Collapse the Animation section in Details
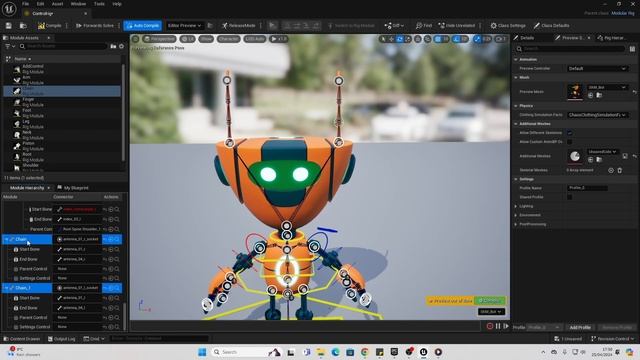 [x=516, y=60]
